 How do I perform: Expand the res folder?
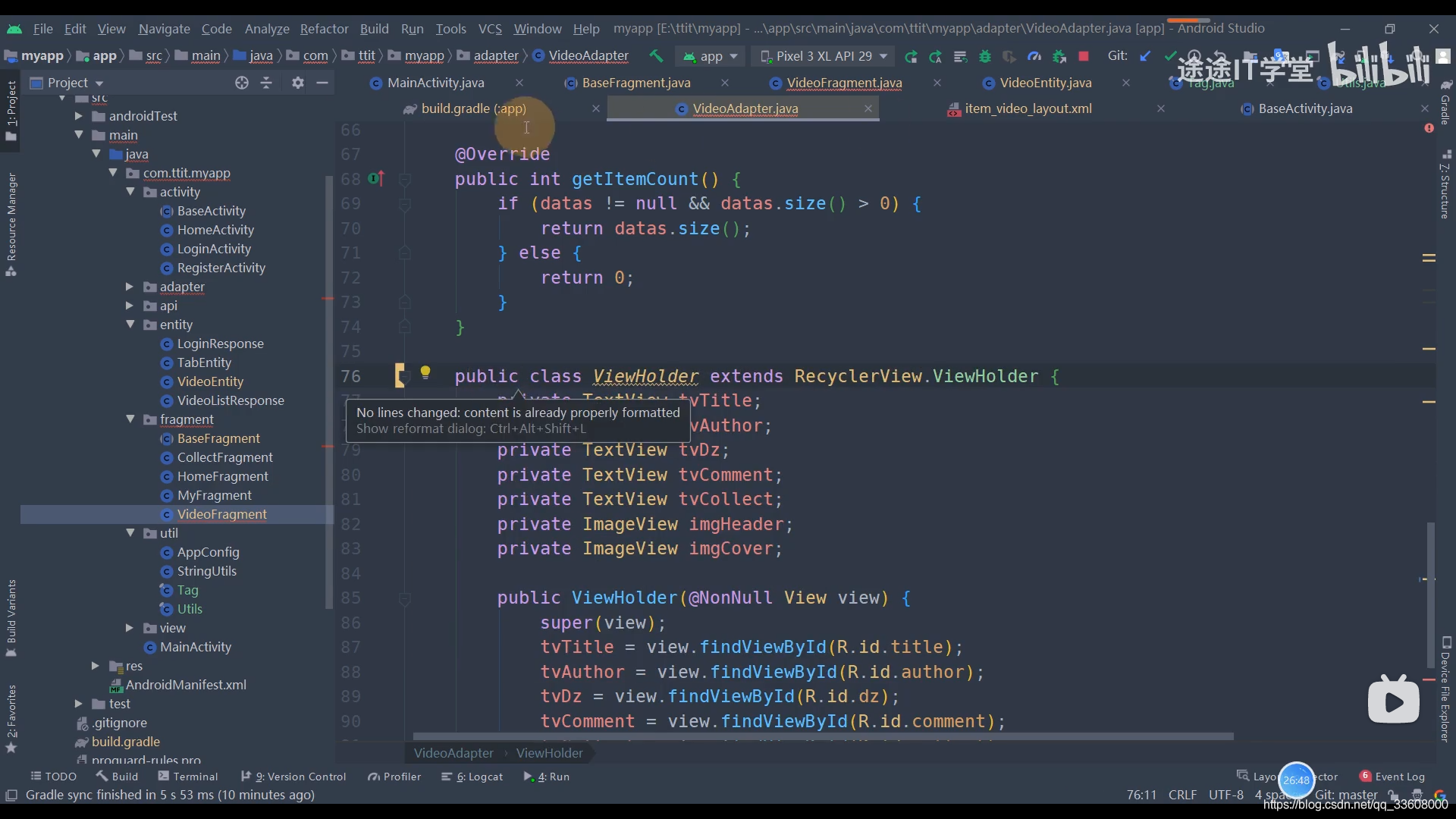pos(95,666)
